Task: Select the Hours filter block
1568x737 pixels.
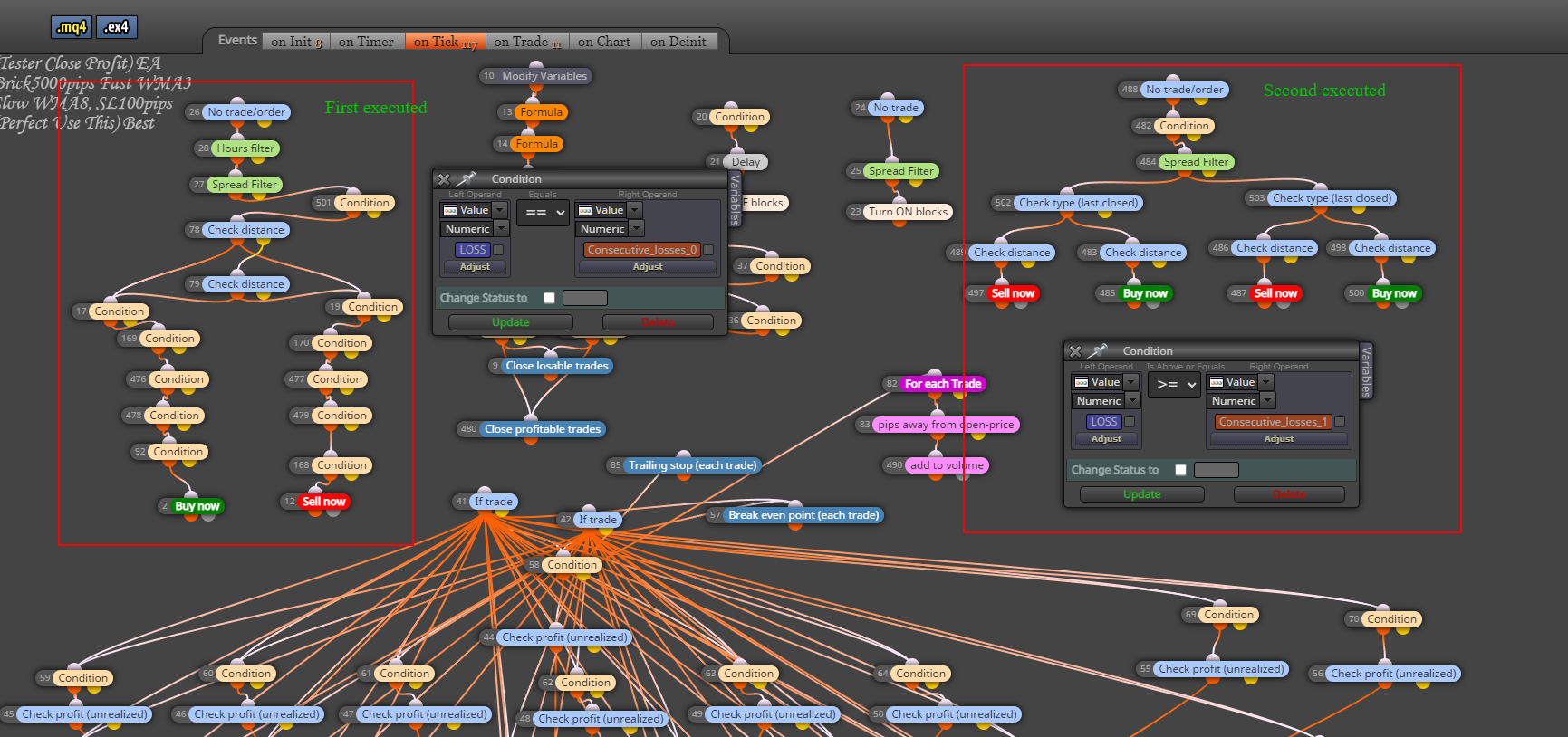Action: click(245, 148)
